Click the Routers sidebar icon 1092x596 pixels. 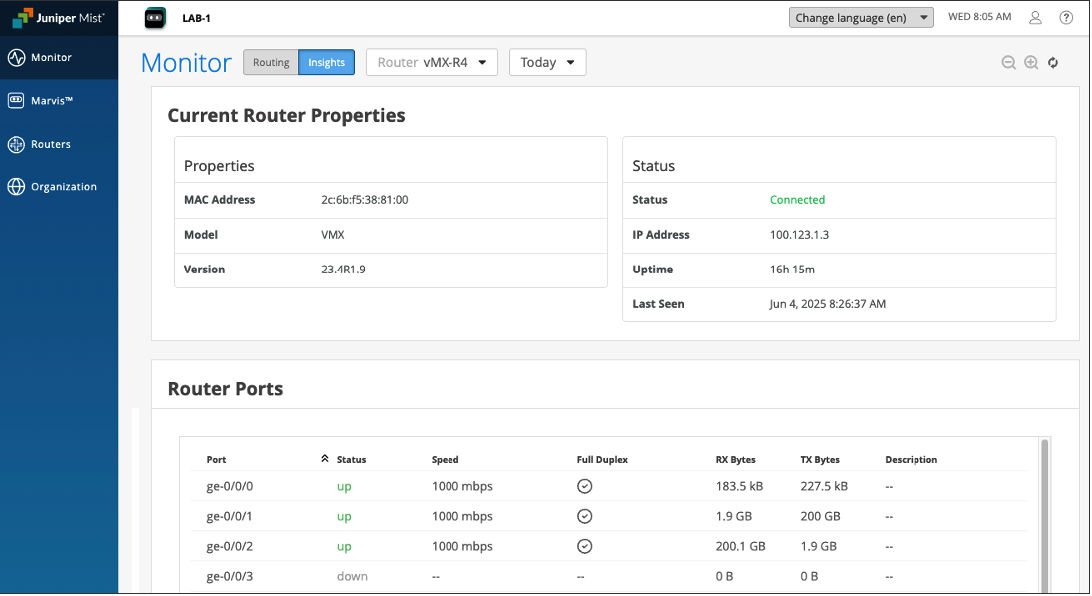coord(16,145)
